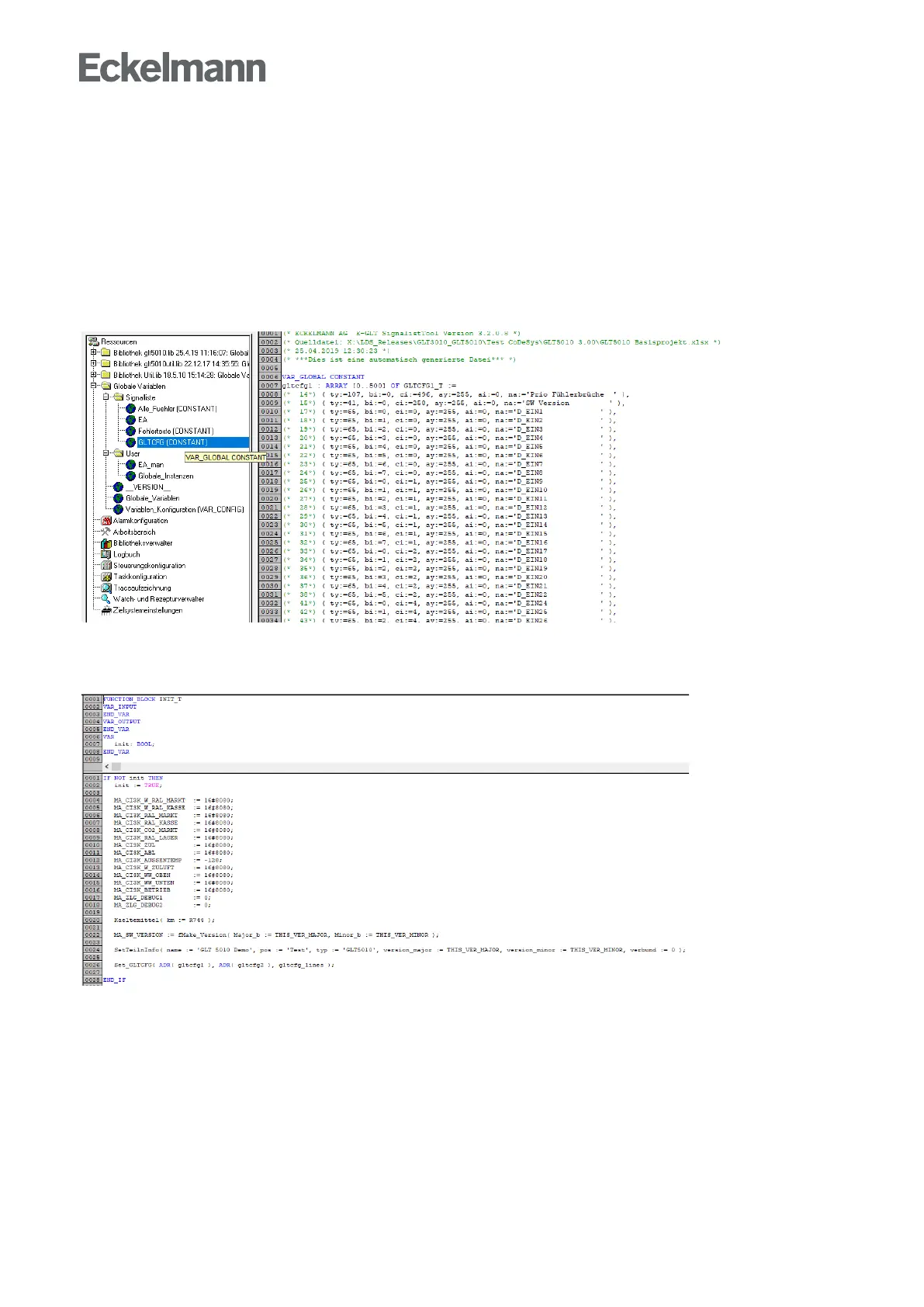Select the GLTCFG (CONSTANT) item

[172, 442]
